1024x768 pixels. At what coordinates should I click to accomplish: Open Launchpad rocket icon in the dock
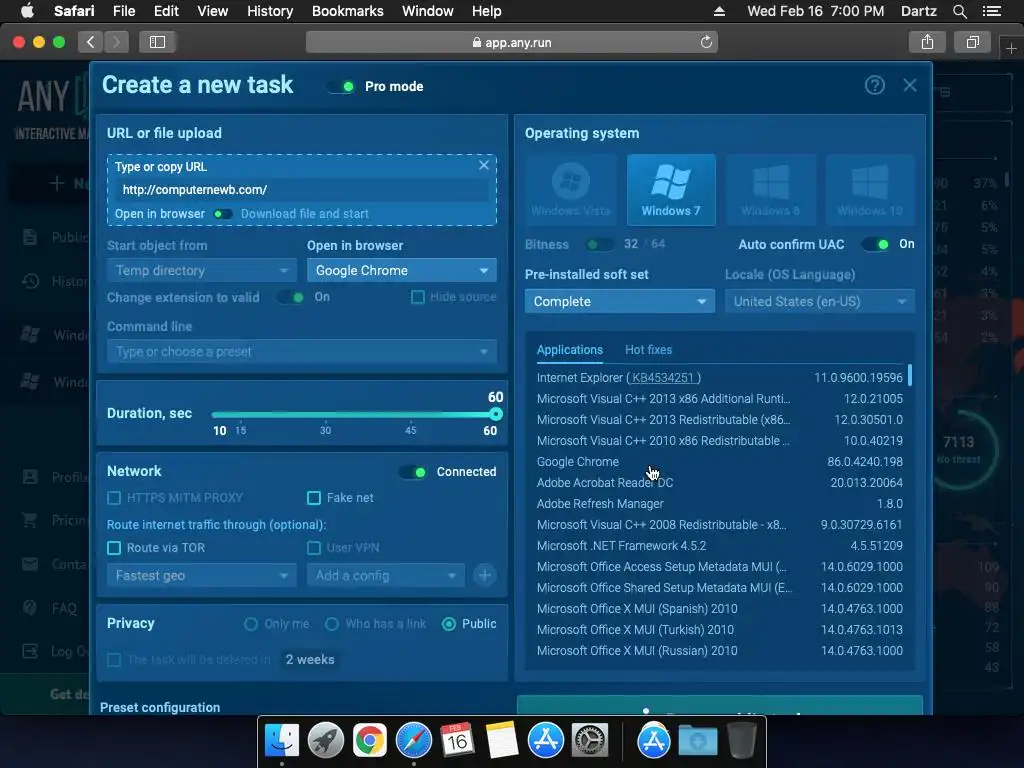pyautogui.click(x=326, y=741)
